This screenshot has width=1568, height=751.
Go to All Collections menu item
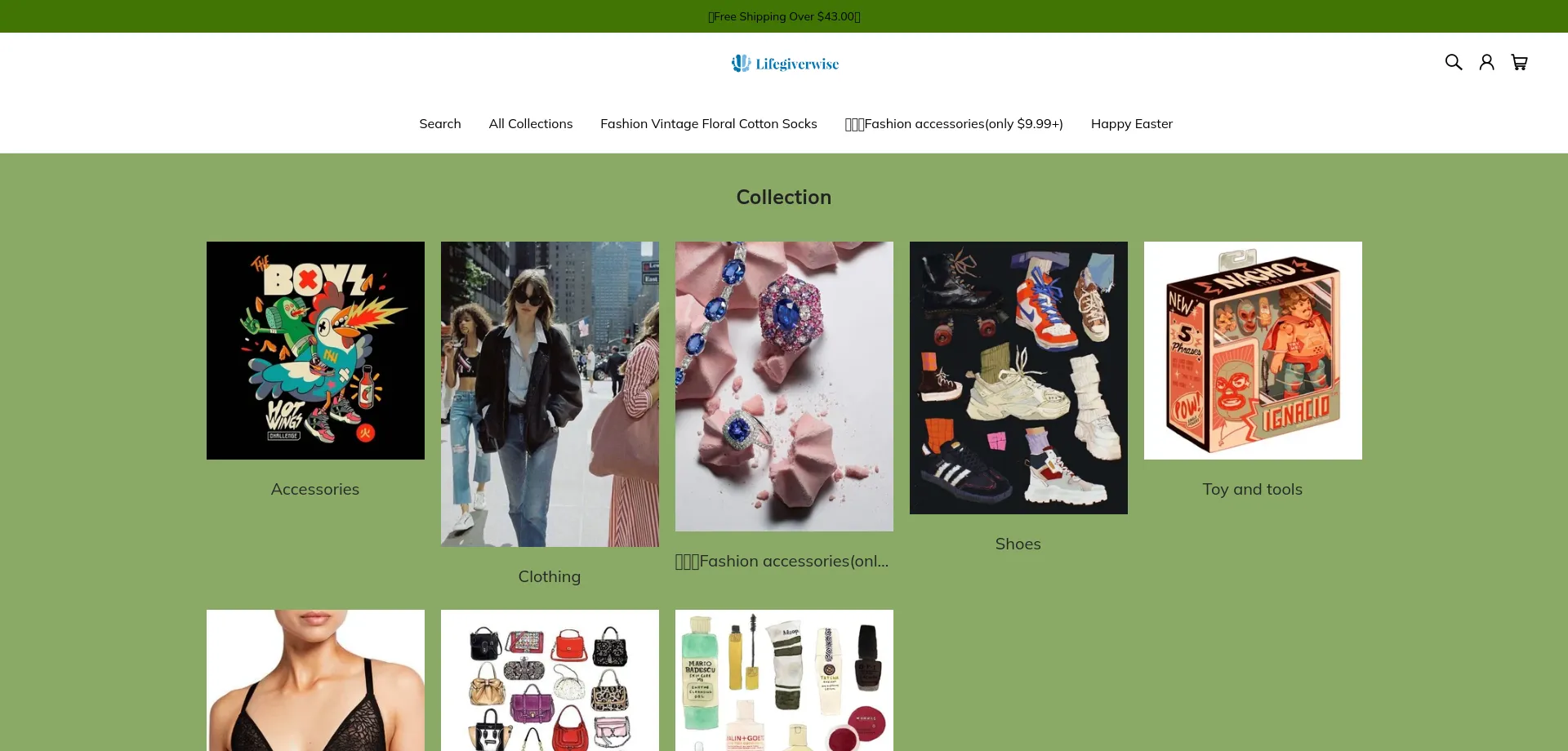click(531, 124)
